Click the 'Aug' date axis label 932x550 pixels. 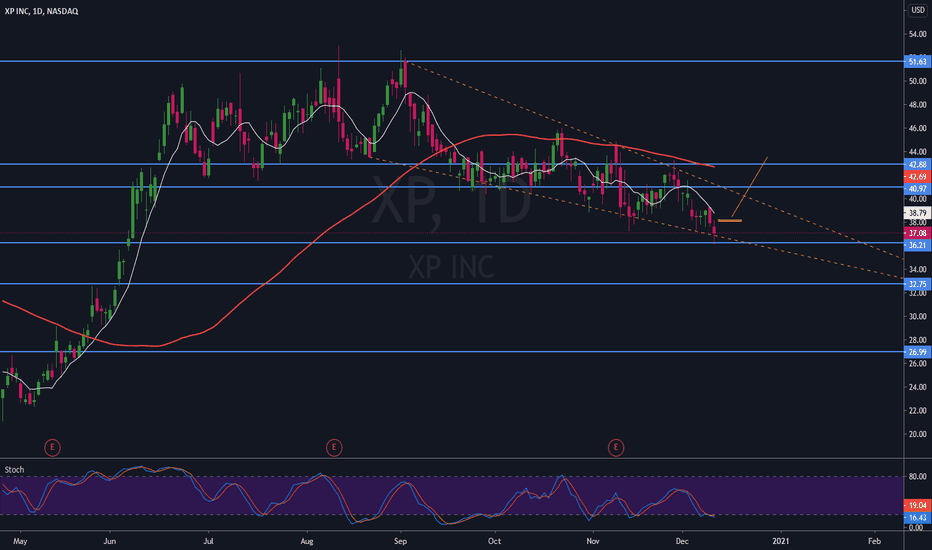click(x=307, y=541)
